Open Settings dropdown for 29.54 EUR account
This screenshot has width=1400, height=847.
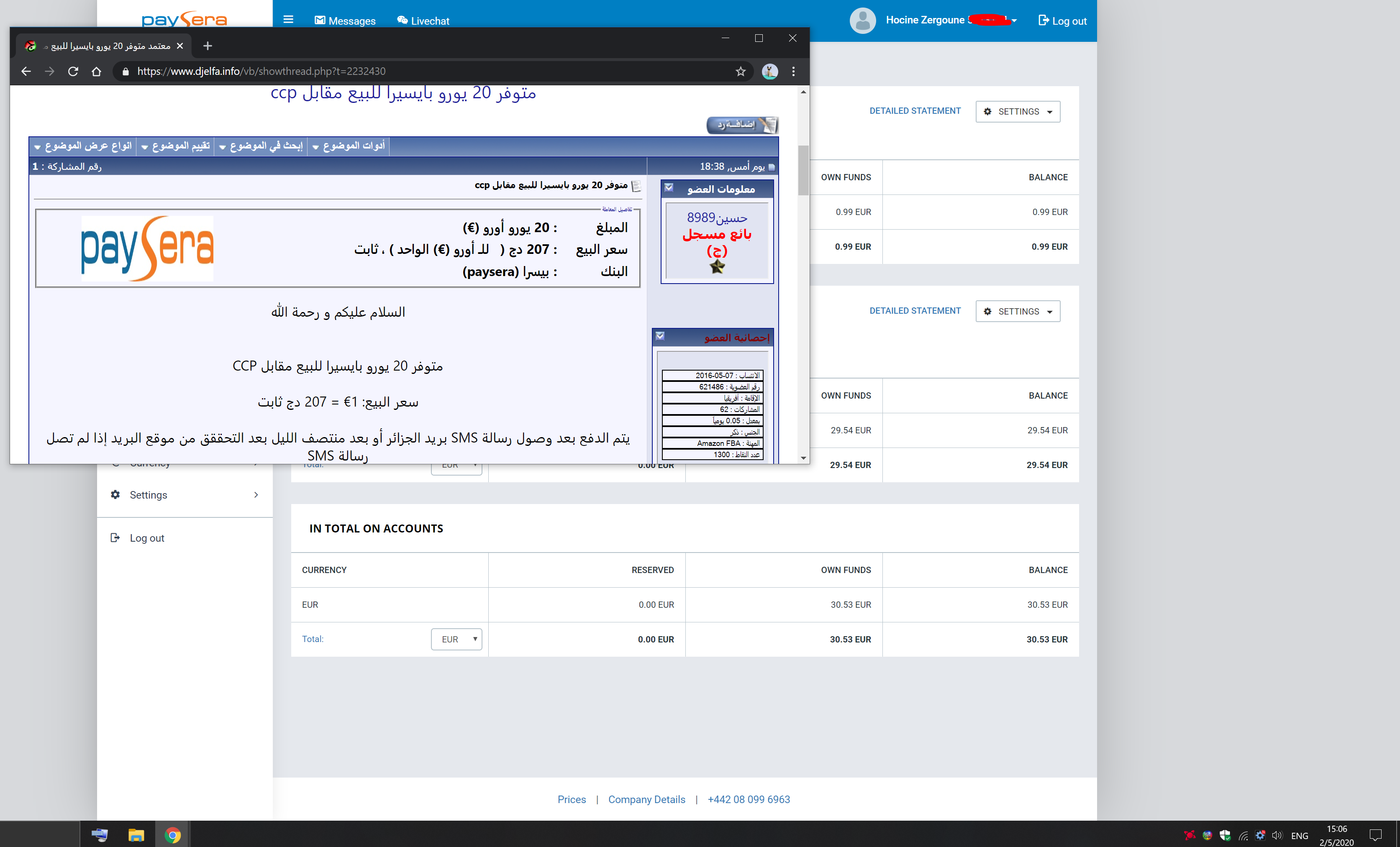(1018, 311)
